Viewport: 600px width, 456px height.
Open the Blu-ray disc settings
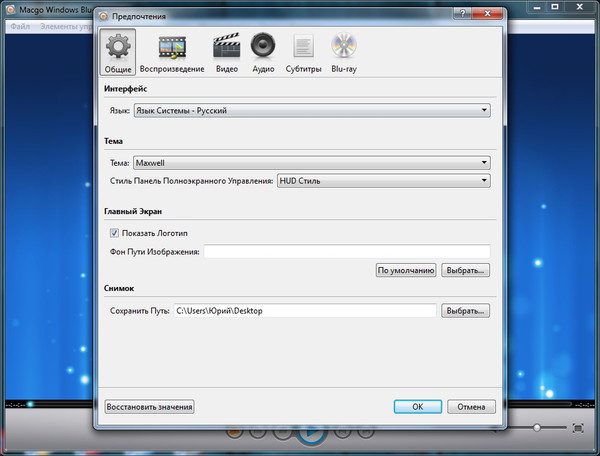(x=344, y=53)
